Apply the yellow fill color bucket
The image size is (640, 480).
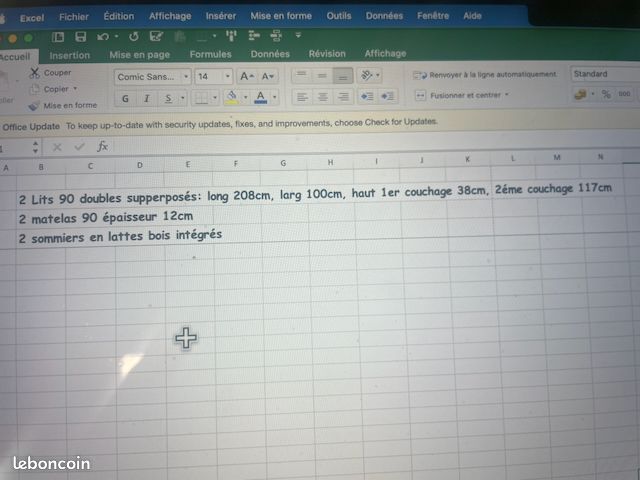click(x=232, y=98)
